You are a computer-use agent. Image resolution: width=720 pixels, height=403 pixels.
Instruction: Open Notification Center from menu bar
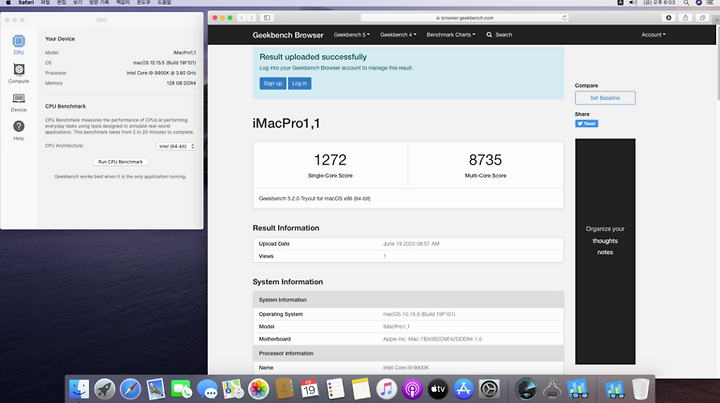[710, 3]
